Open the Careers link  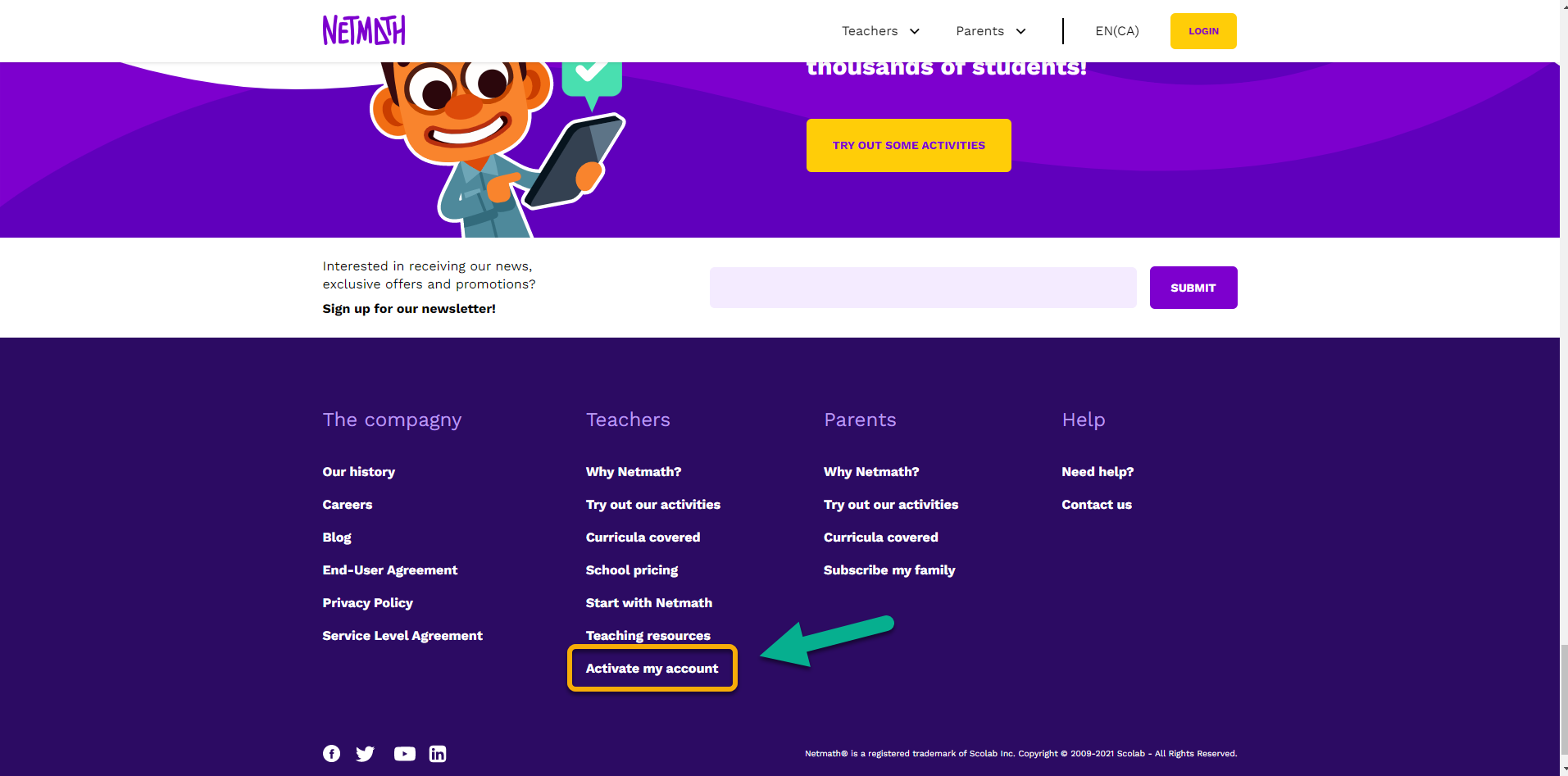[x=348, y=505]
